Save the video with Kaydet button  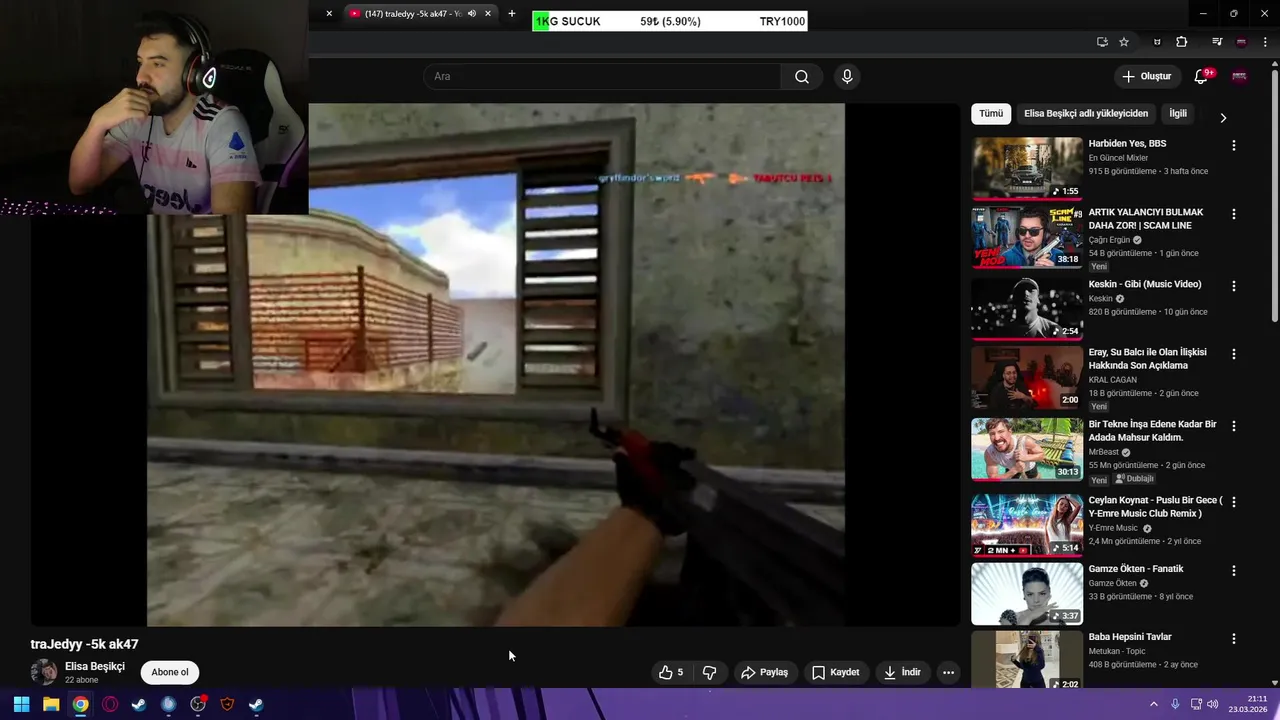point(835,672)
